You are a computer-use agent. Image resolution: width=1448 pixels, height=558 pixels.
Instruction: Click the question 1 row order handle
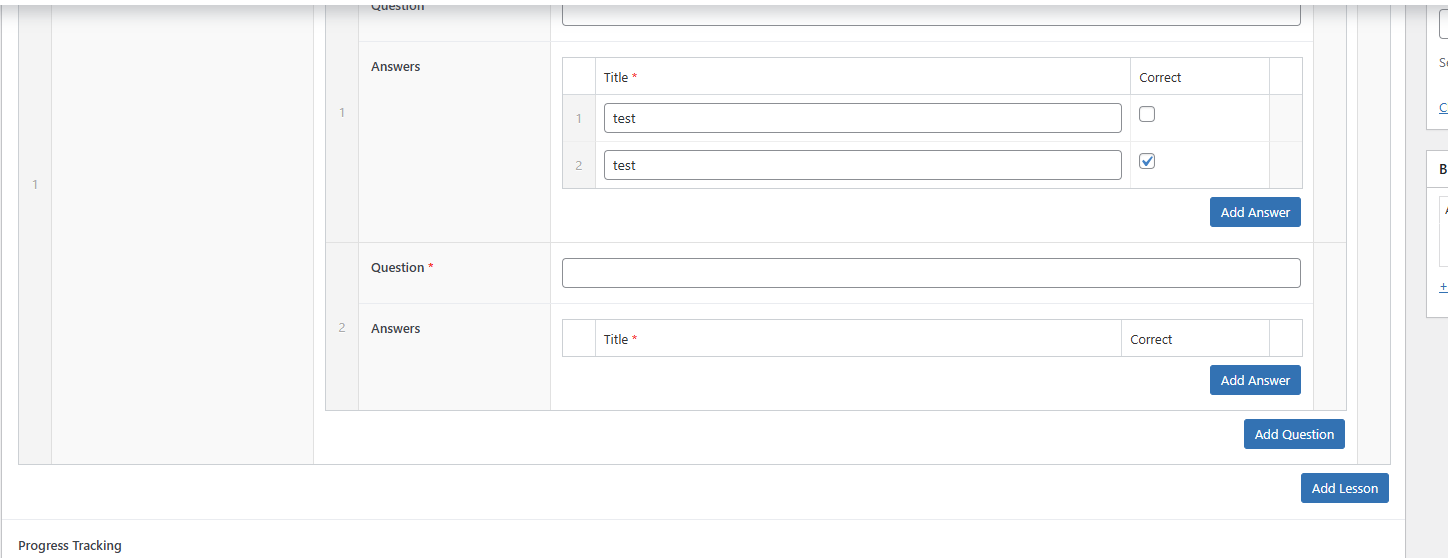342,112
